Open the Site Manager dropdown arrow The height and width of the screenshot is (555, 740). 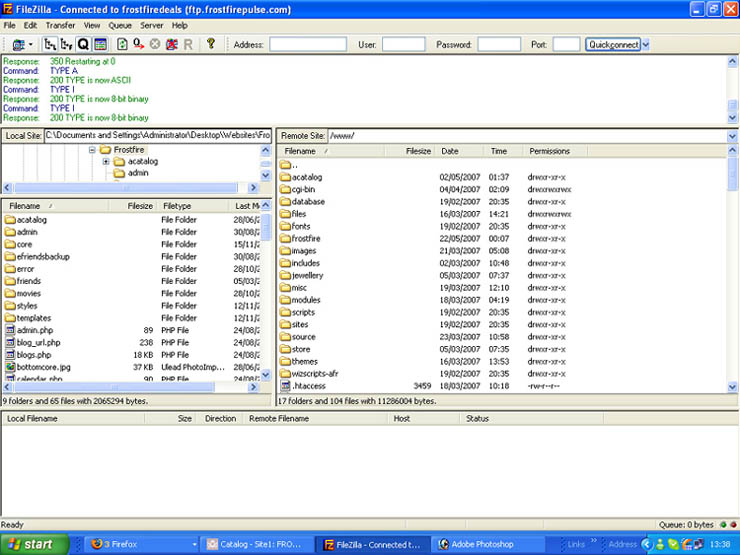click(31, 45)
